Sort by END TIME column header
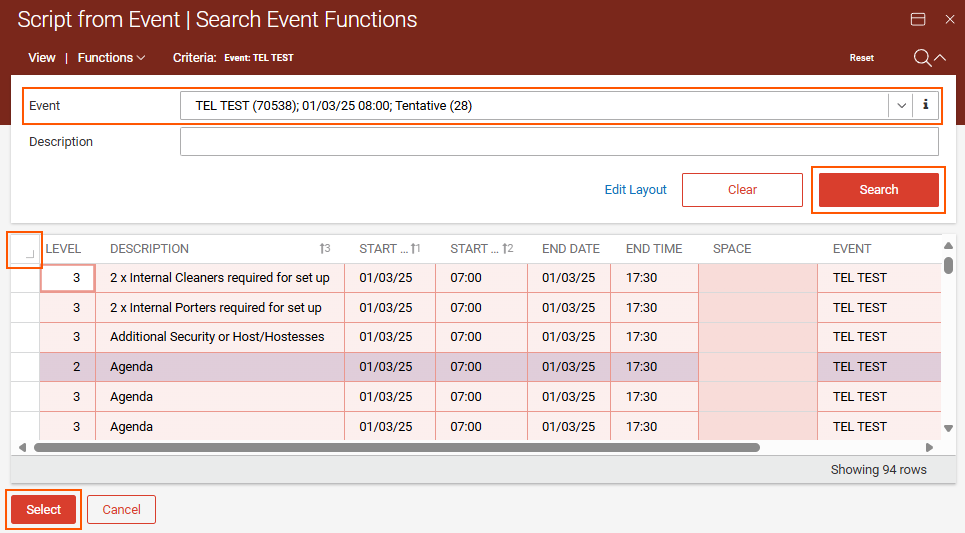Viewport: 965px width, 533px height. pos(654,249)
